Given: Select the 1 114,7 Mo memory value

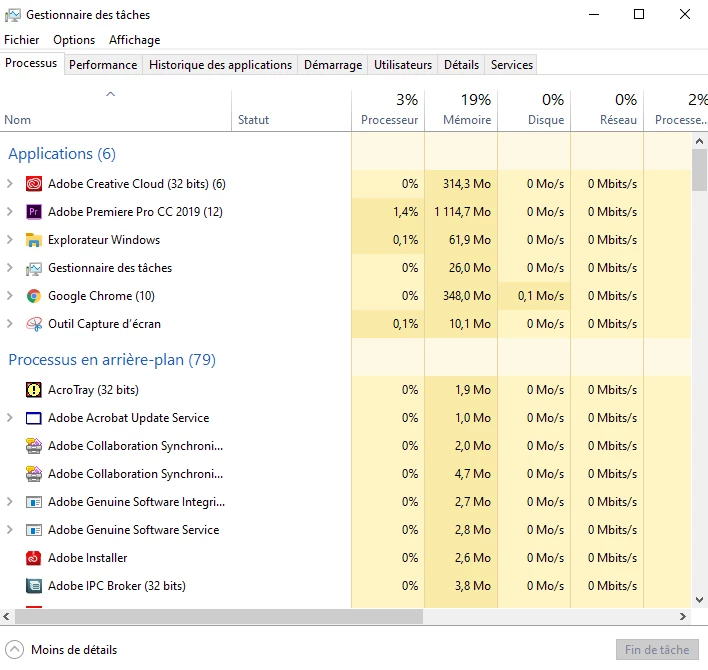Looking at the screenshot, I should click(462, 212).
